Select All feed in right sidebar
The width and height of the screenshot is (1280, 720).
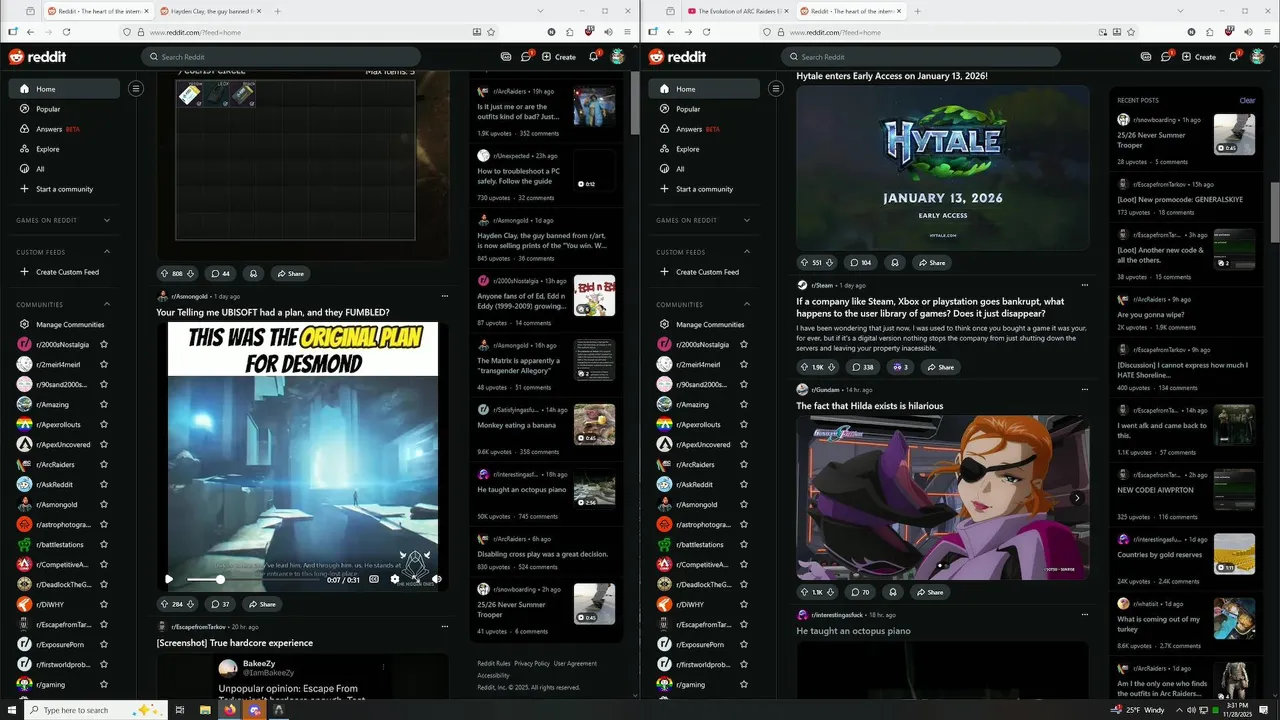coord(704,169)
